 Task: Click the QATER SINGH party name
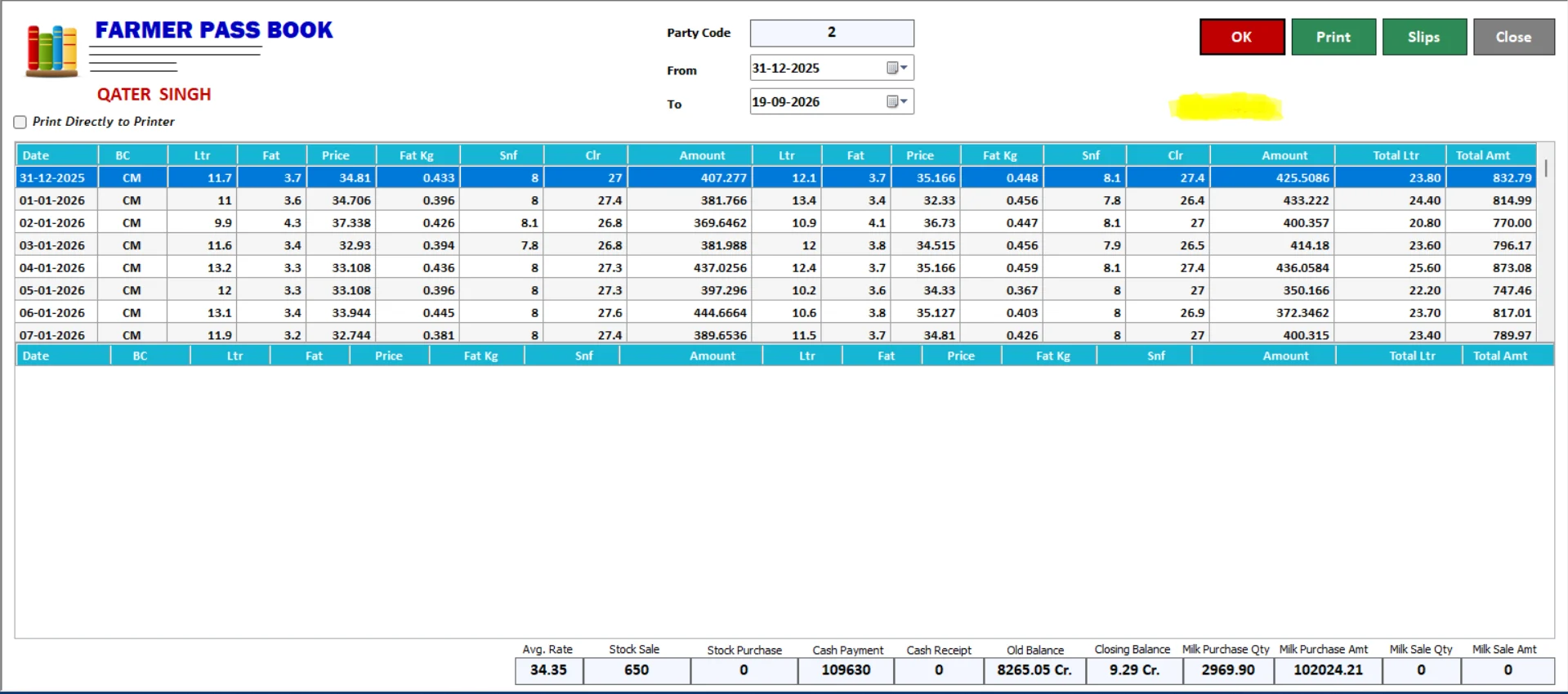point(154,95)
